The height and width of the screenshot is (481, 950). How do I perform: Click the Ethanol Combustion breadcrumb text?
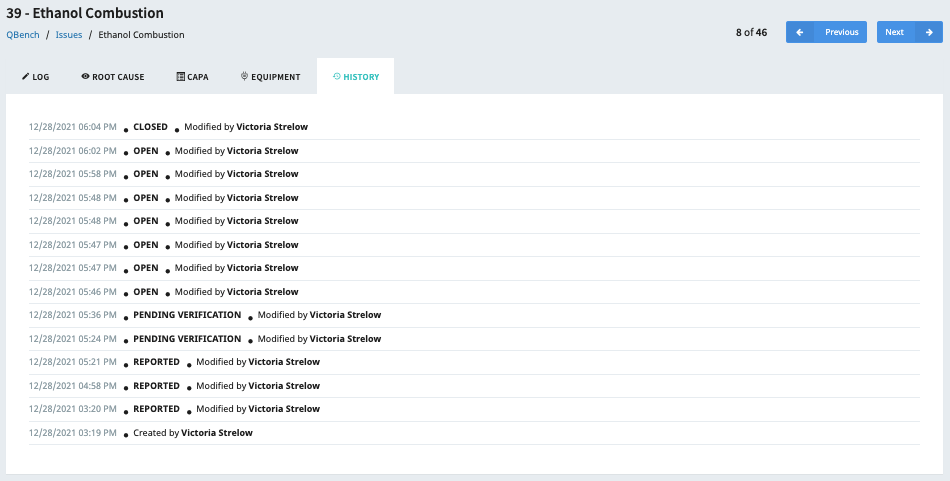[x=141, y=35]
